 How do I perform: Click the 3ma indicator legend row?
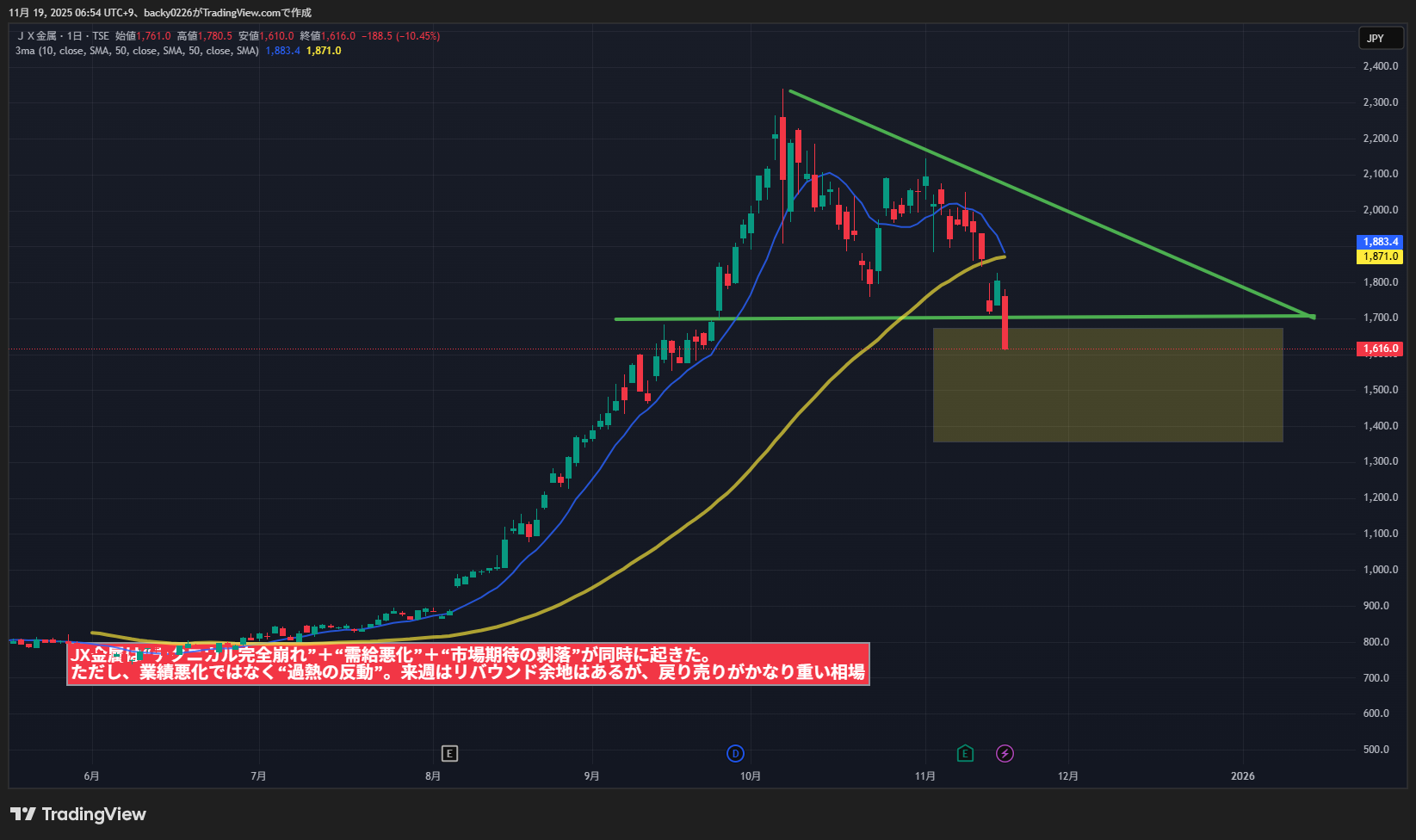[138, 51]
